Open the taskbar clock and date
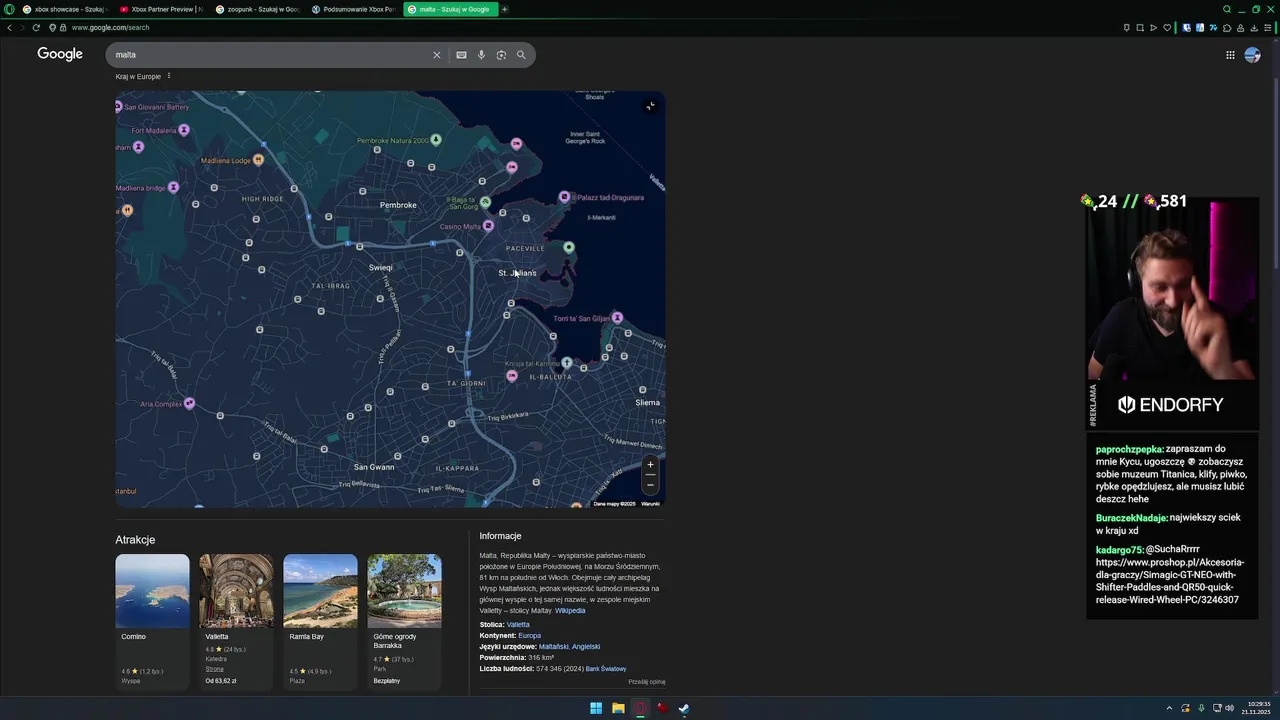1280x720 pixels. (x=1254, y=709)
